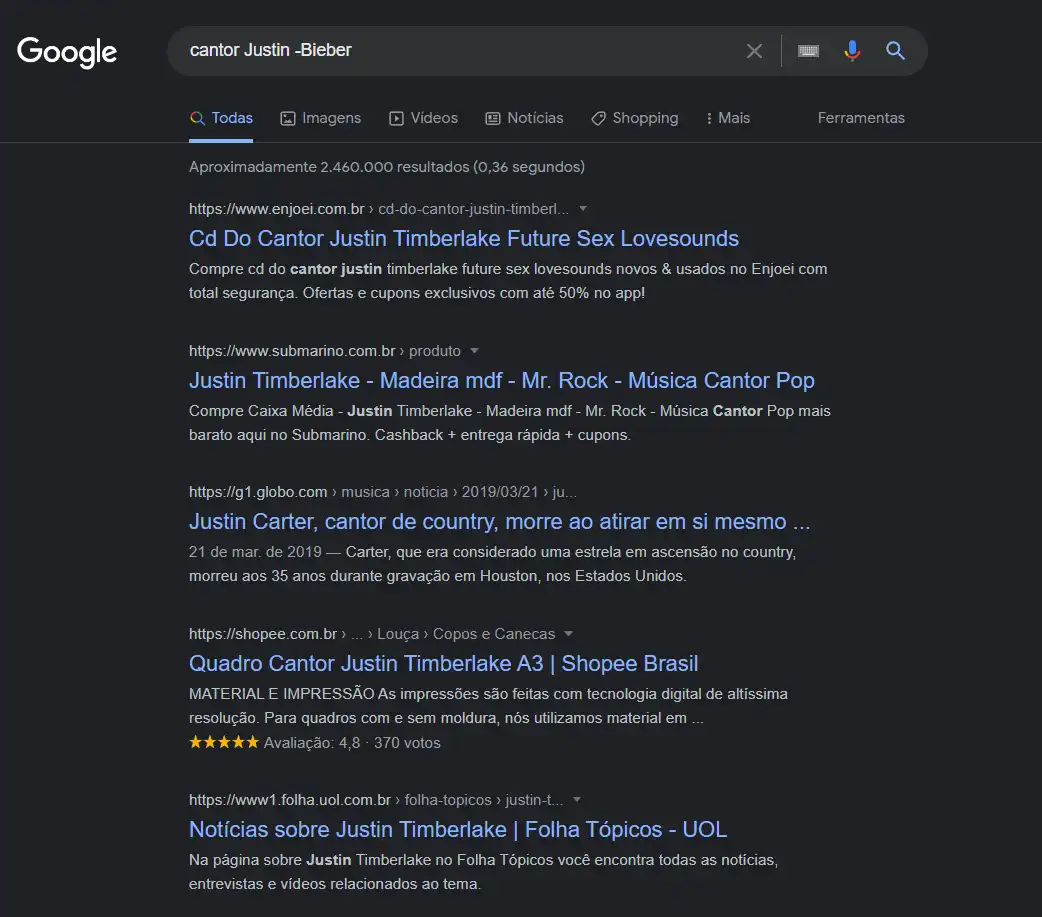
Task: Open the Submarino Justin Timberlake Madeira mdf result
Action: click(x=501, y=381)
